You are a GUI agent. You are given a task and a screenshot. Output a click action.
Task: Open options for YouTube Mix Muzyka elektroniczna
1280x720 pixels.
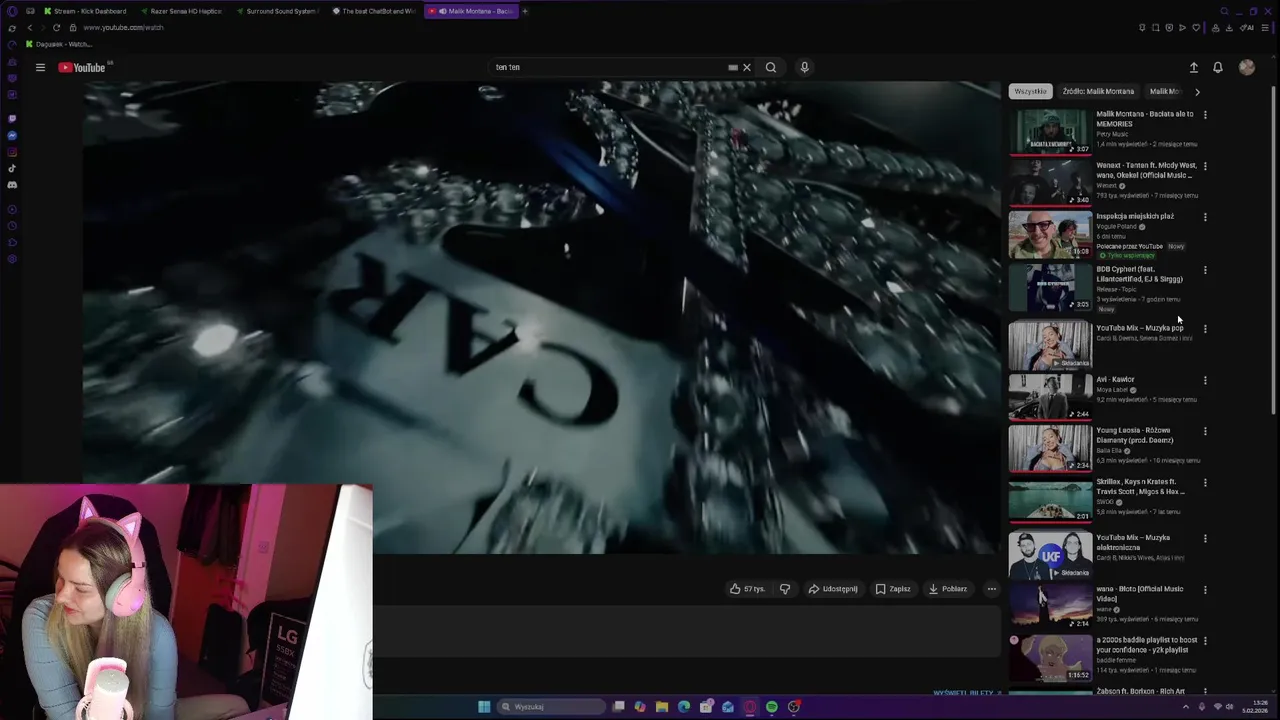[x=1205, y=539]
